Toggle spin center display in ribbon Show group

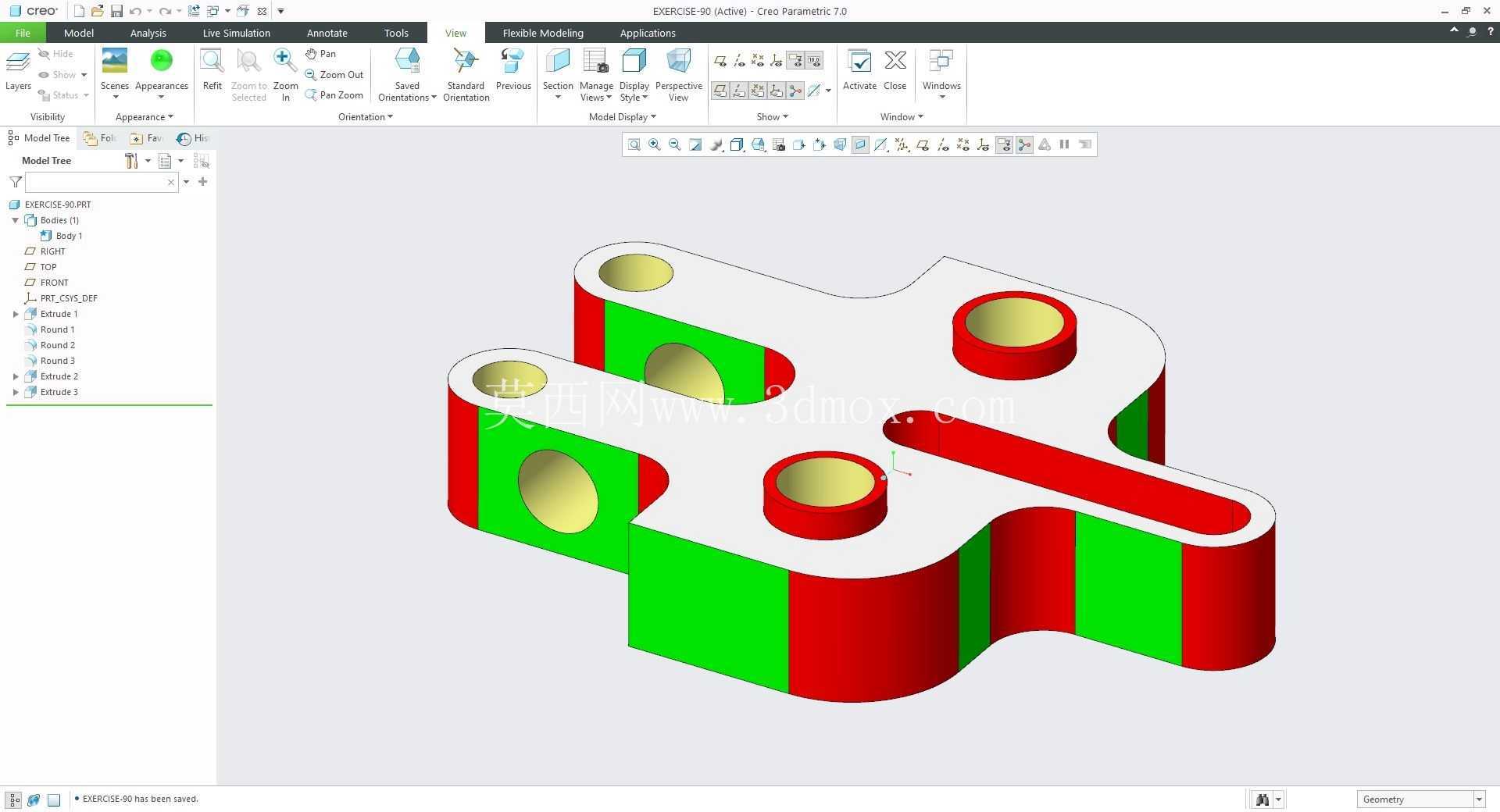pyautogui.click(x=795, y=91)
